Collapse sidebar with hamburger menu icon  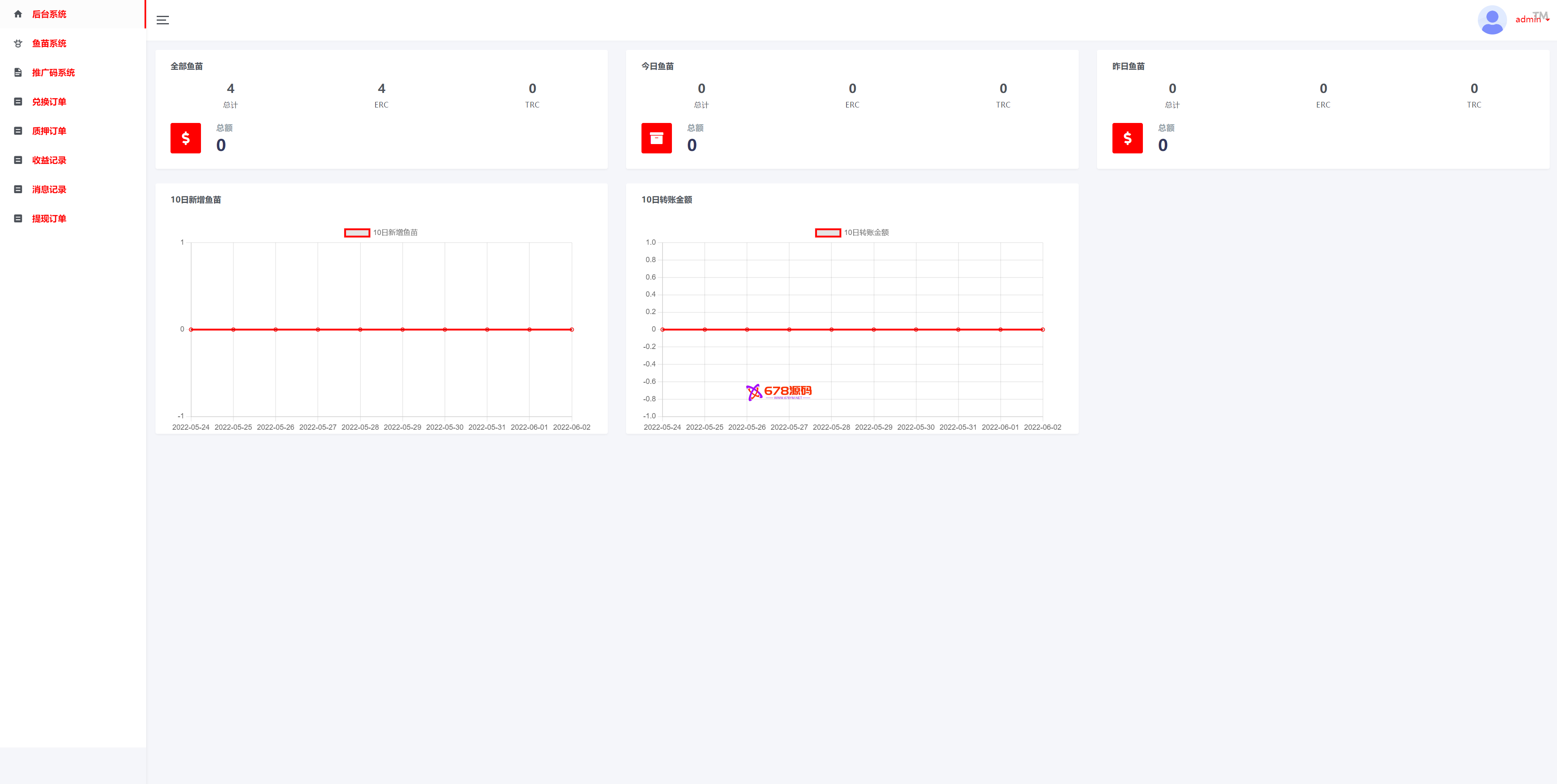[x=162, y=20]
